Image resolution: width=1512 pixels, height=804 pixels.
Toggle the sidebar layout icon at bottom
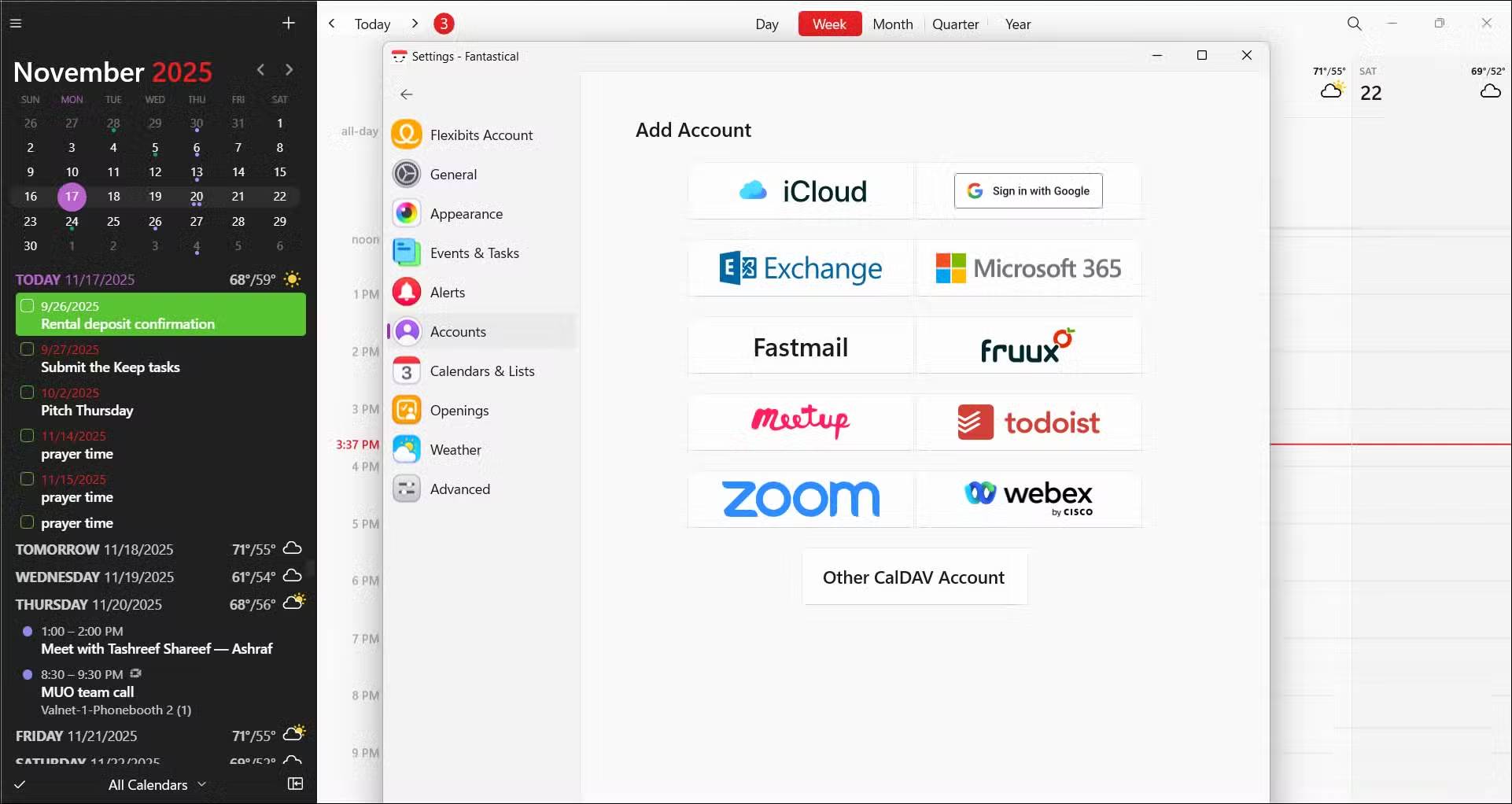pos(296,784)
